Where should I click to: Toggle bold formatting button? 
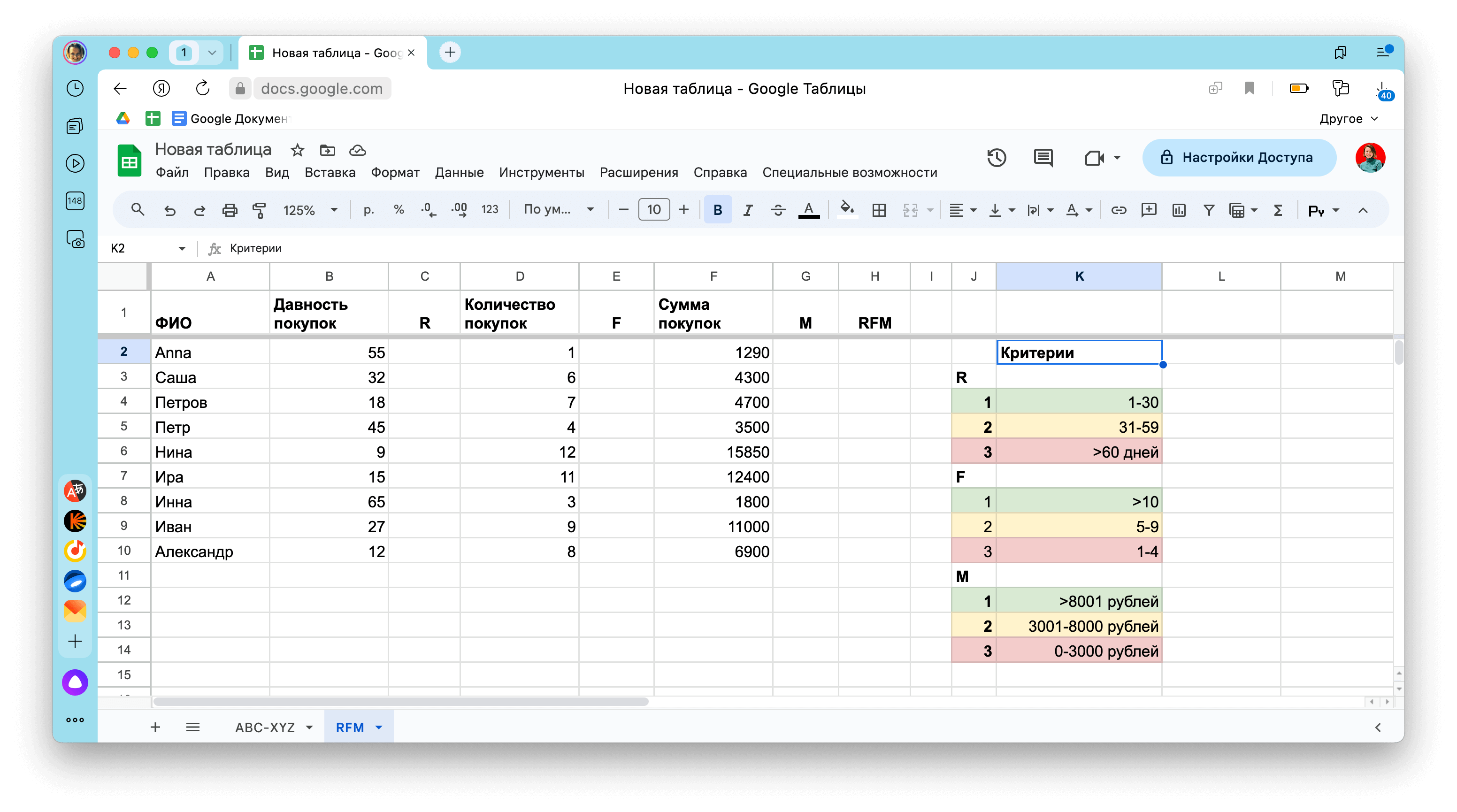[718, 210]
